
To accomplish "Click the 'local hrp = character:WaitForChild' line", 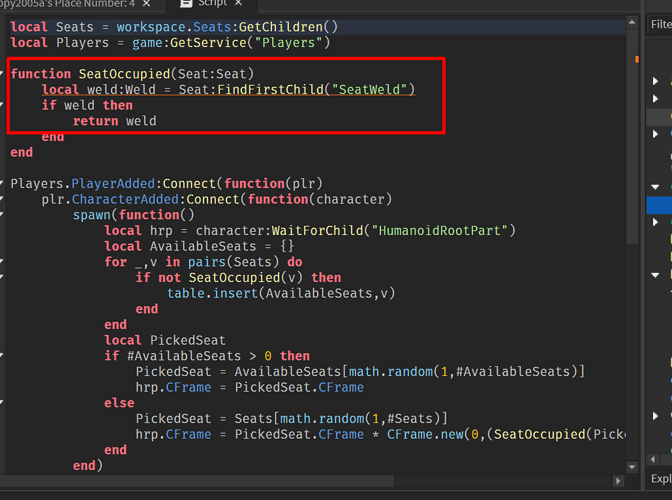I will pyautogui.click(x=310, y=231).
